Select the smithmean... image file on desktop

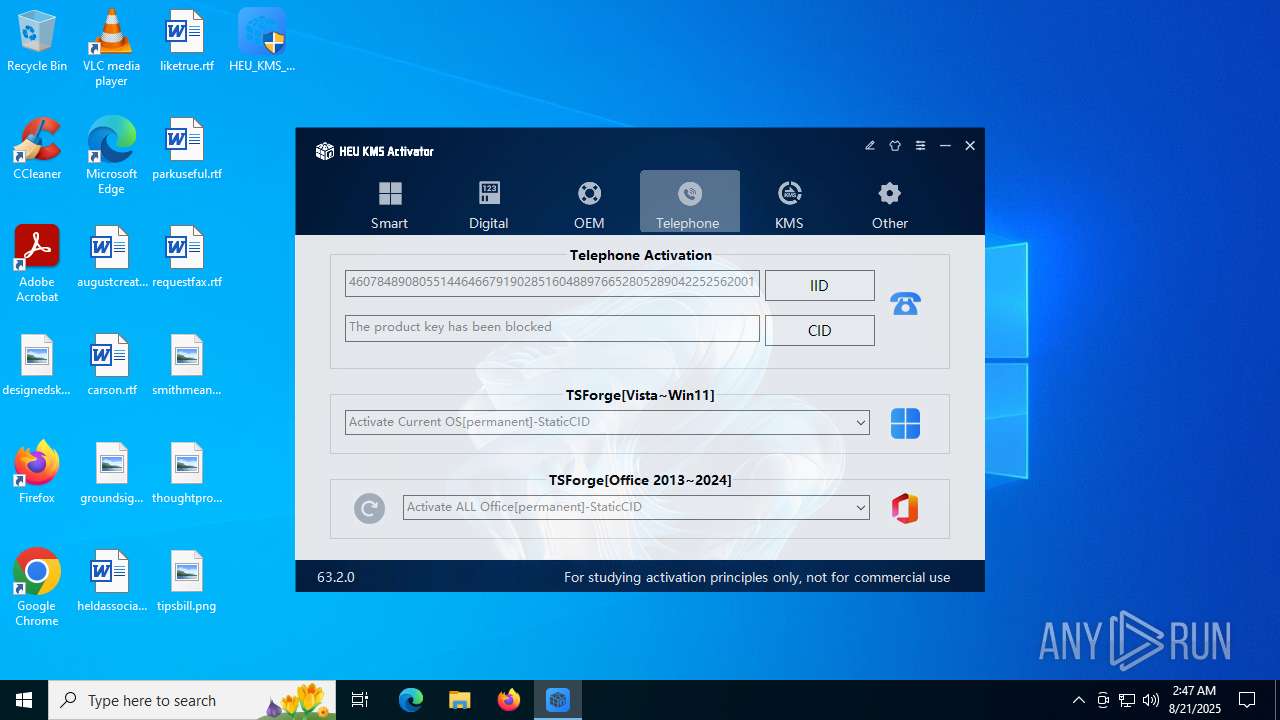point(186,365)
